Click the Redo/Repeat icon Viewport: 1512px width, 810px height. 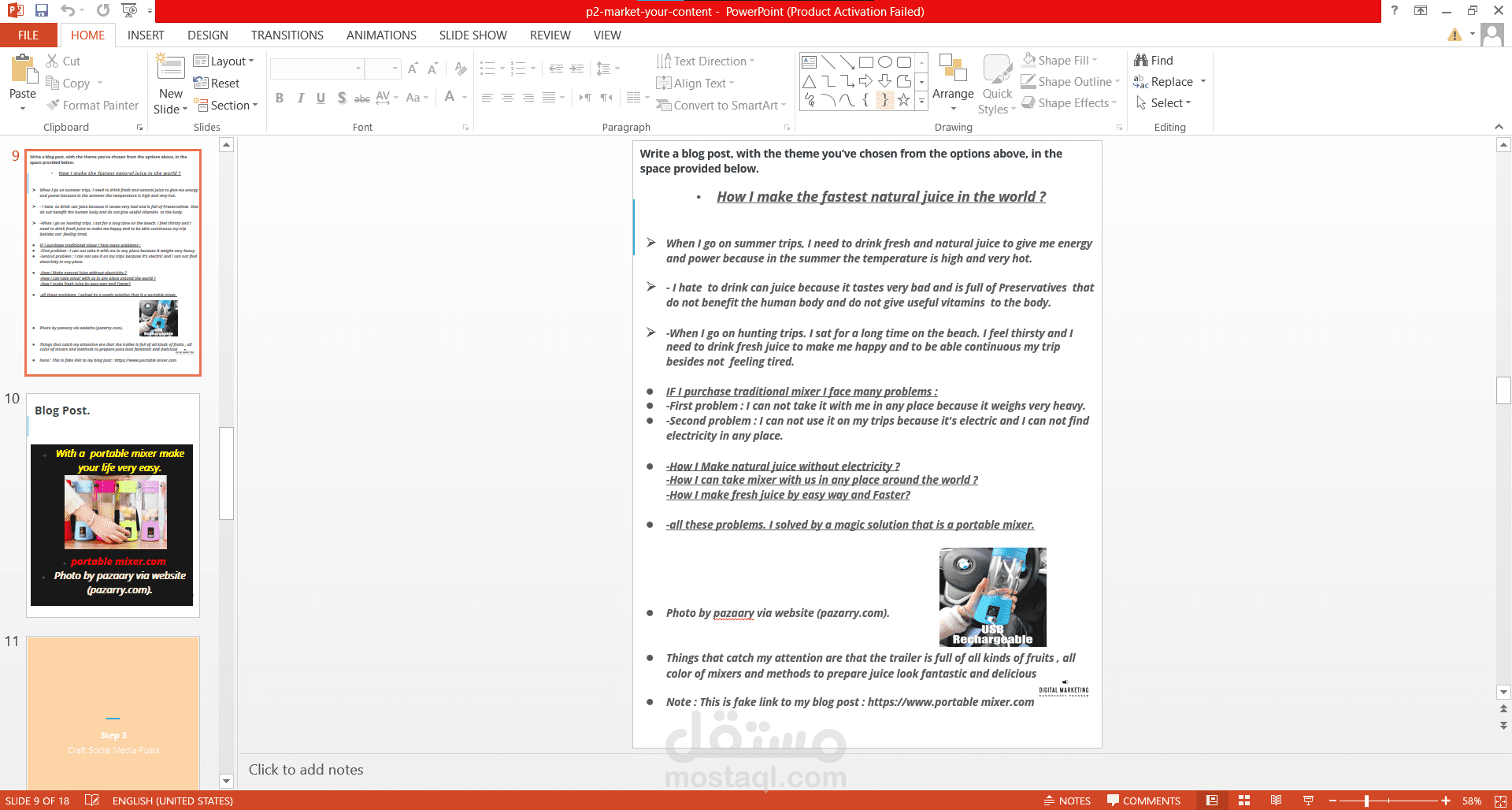(103, 11)
